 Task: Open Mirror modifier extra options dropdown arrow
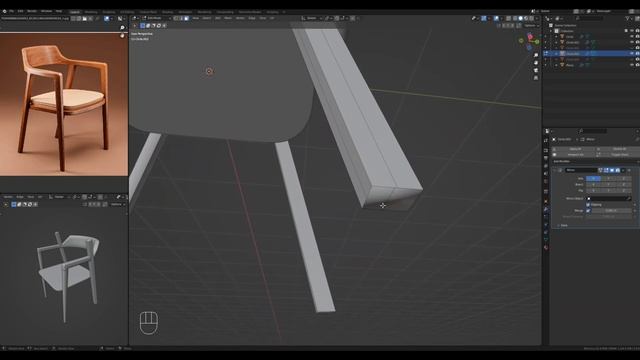pos(623,170)
